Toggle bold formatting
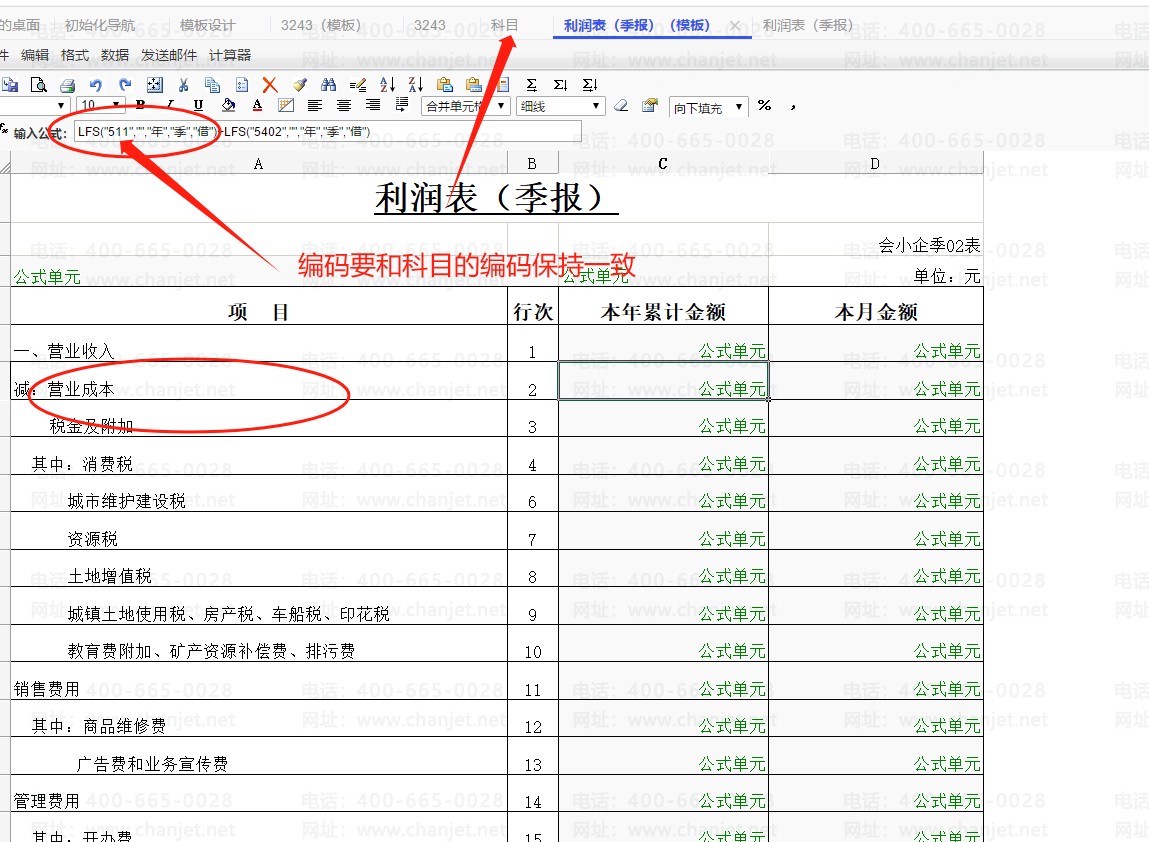This screenshot has width=1149, height=842. tap(141, 105)
